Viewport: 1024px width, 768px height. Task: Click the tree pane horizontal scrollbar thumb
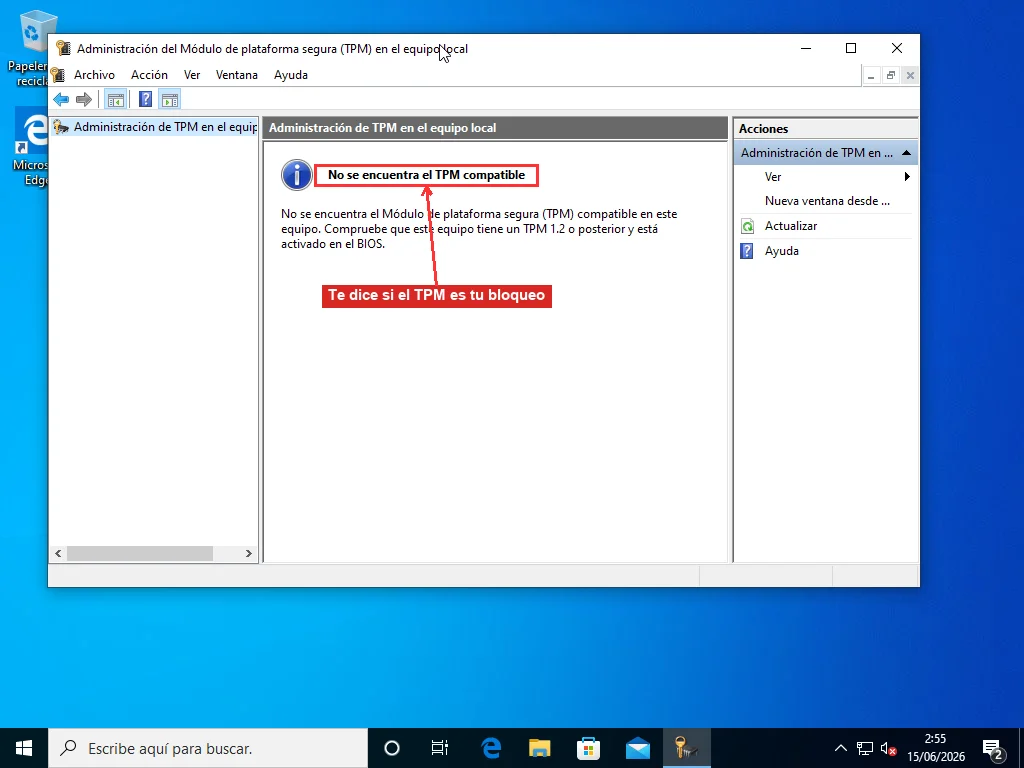140,553
